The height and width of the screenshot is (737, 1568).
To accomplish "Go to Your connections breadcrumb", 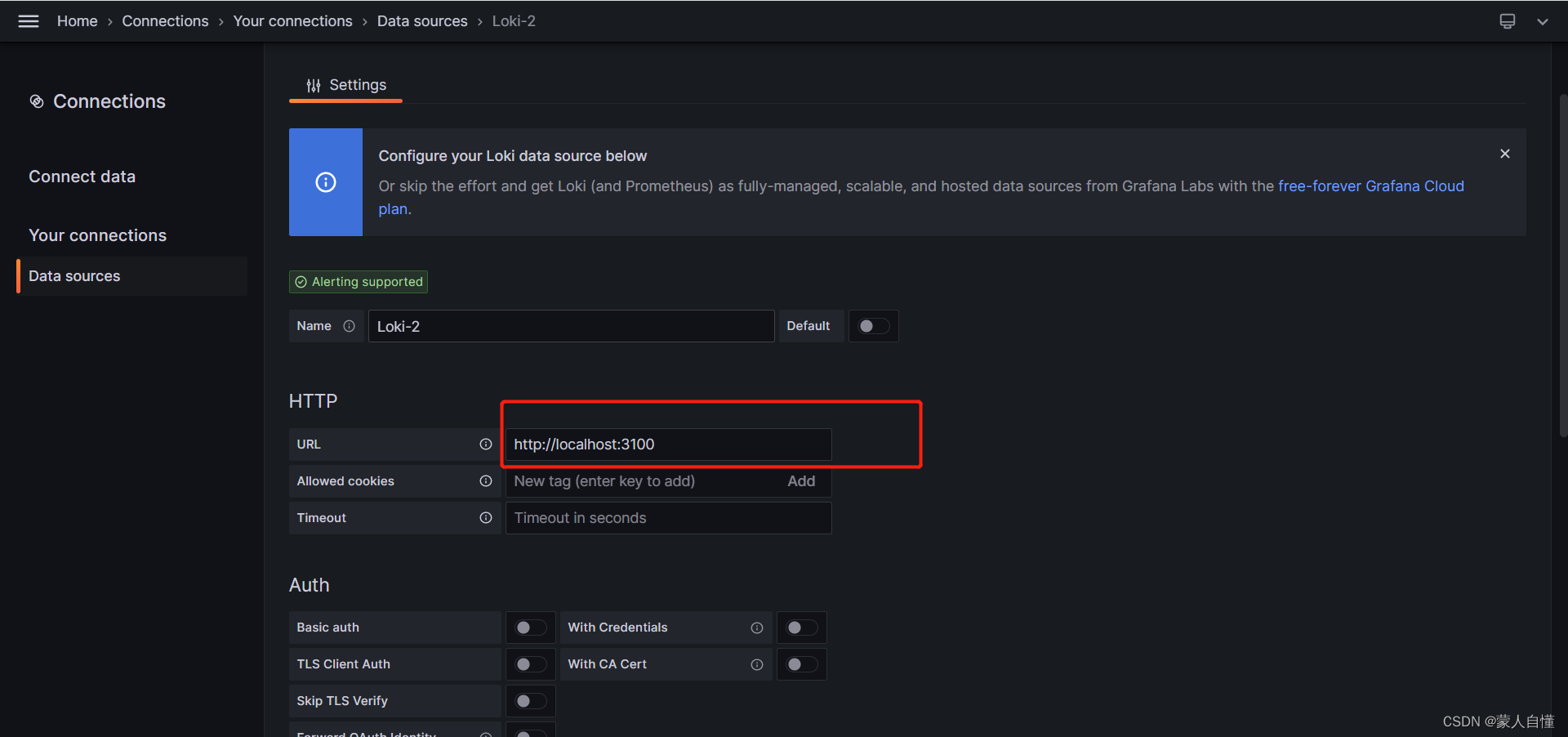I will (293, 21).
